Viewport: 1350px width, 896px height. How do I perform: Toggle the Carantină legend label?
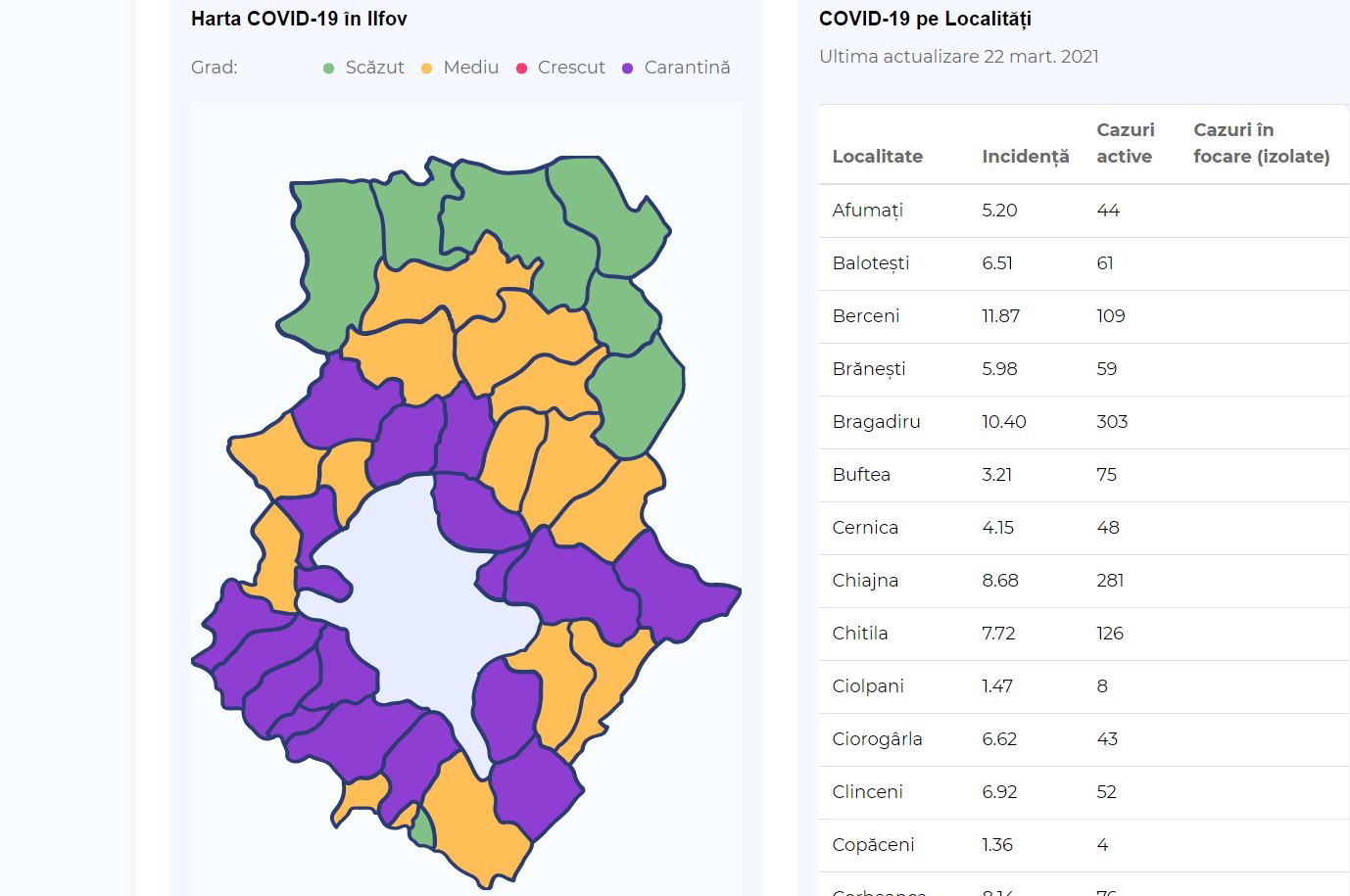[x=687, y=68]
